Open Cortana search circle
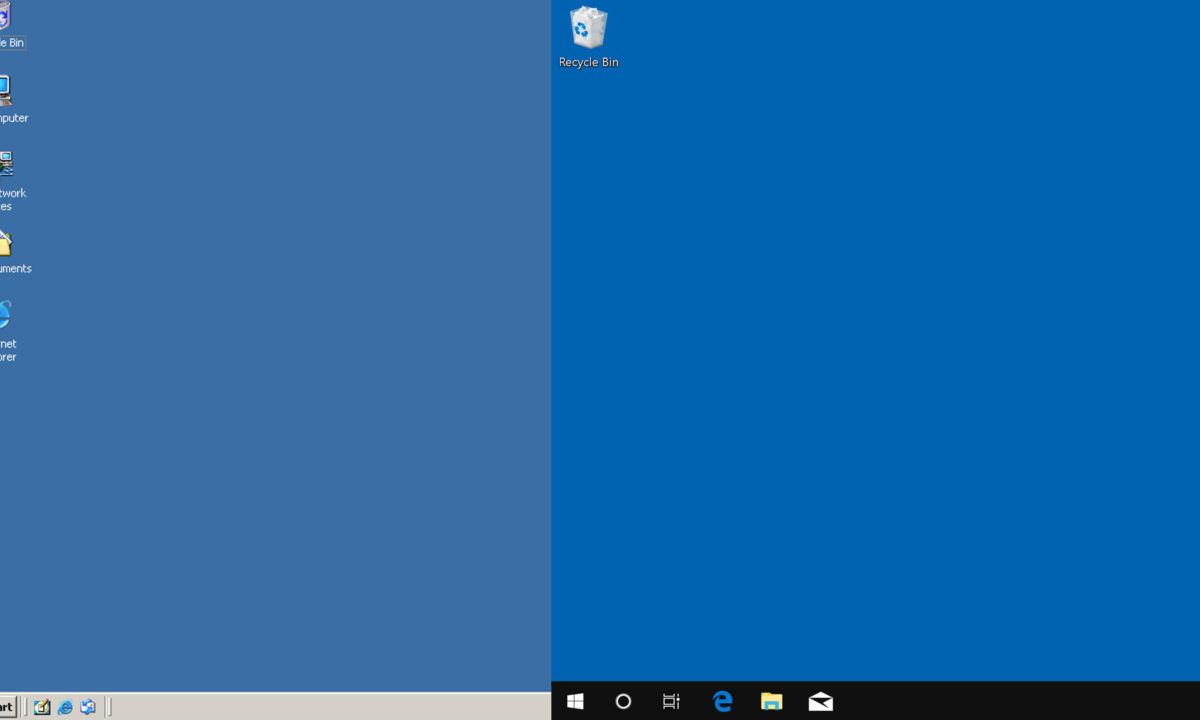The image size is (1200, 720). coord(623,701)
